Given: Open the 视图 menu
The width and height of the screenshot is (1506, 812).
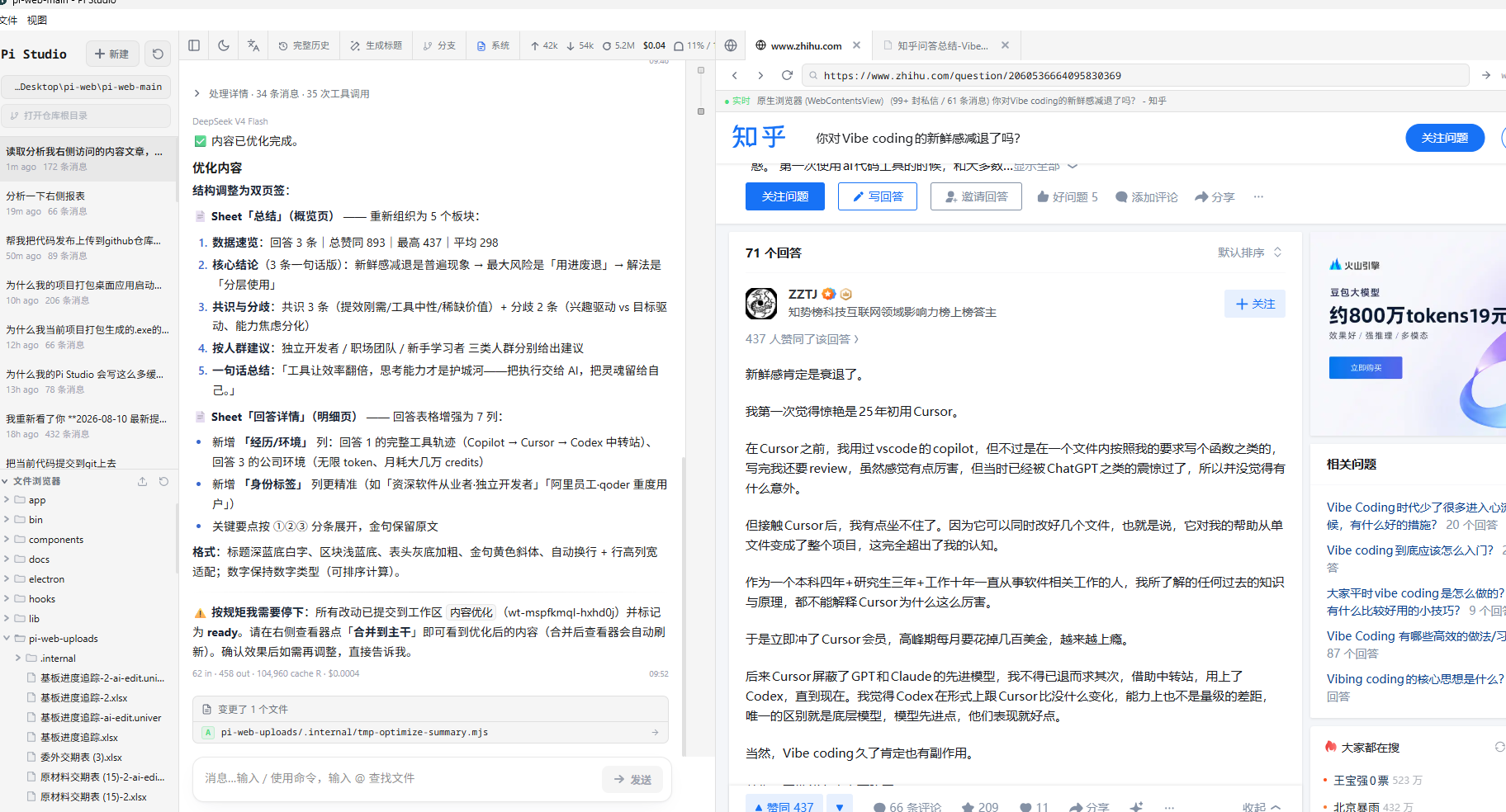Looking at the screenshot, I should [37, 20].
